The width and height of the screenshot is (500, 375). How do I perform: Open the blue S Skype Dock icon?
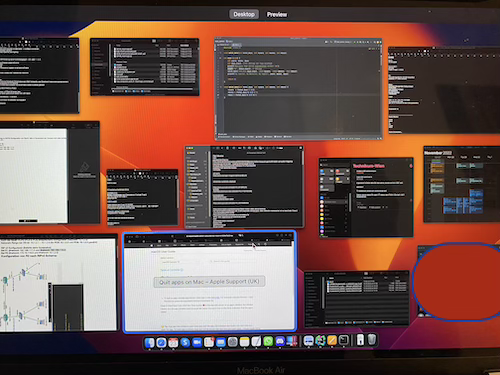coord(185,342)
